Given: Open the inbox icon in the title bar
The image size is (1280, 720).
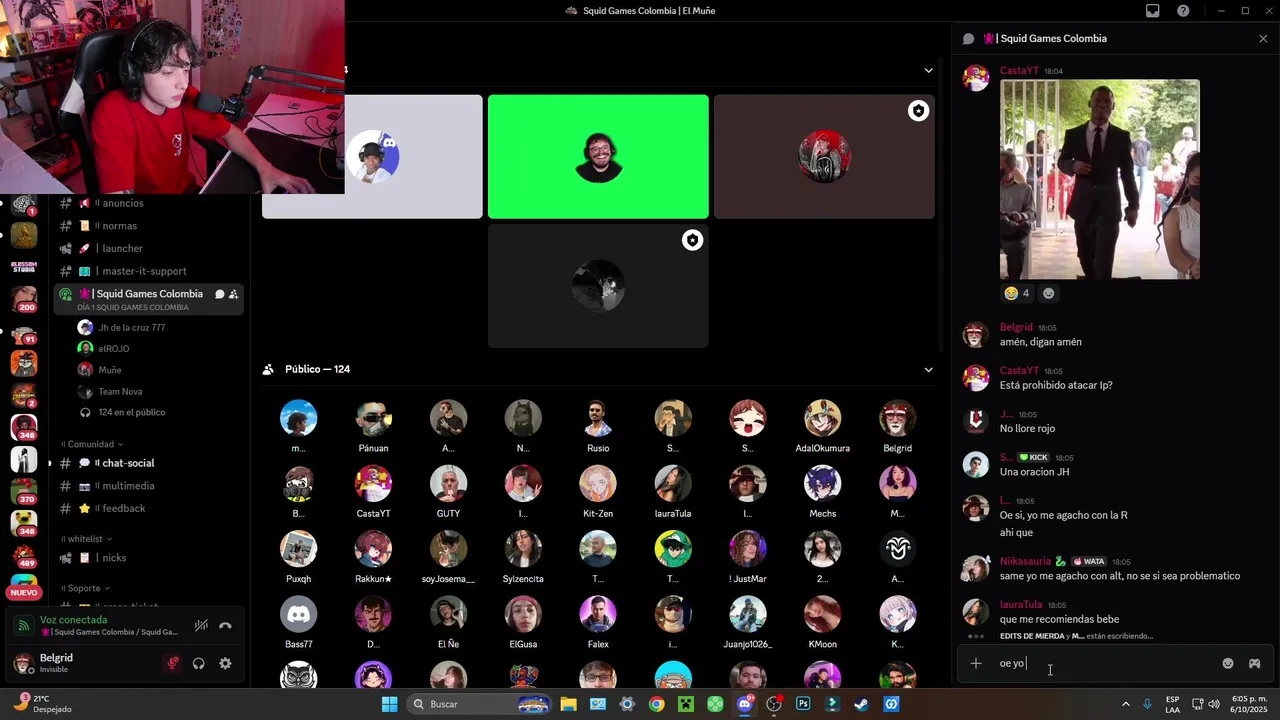Looking at the screenshot, I should tap(1153, 11).
